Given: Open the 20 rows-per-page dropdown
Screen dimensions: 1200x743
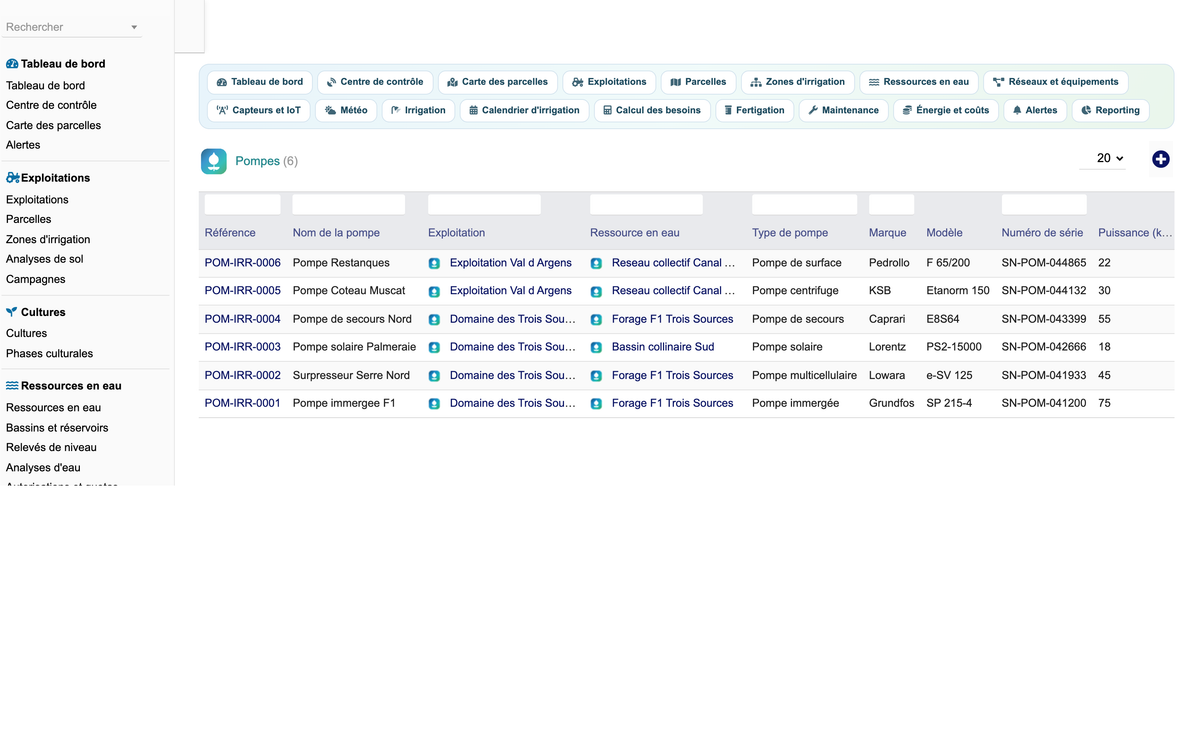Looking at the screenshot, I should [1103, 159].
